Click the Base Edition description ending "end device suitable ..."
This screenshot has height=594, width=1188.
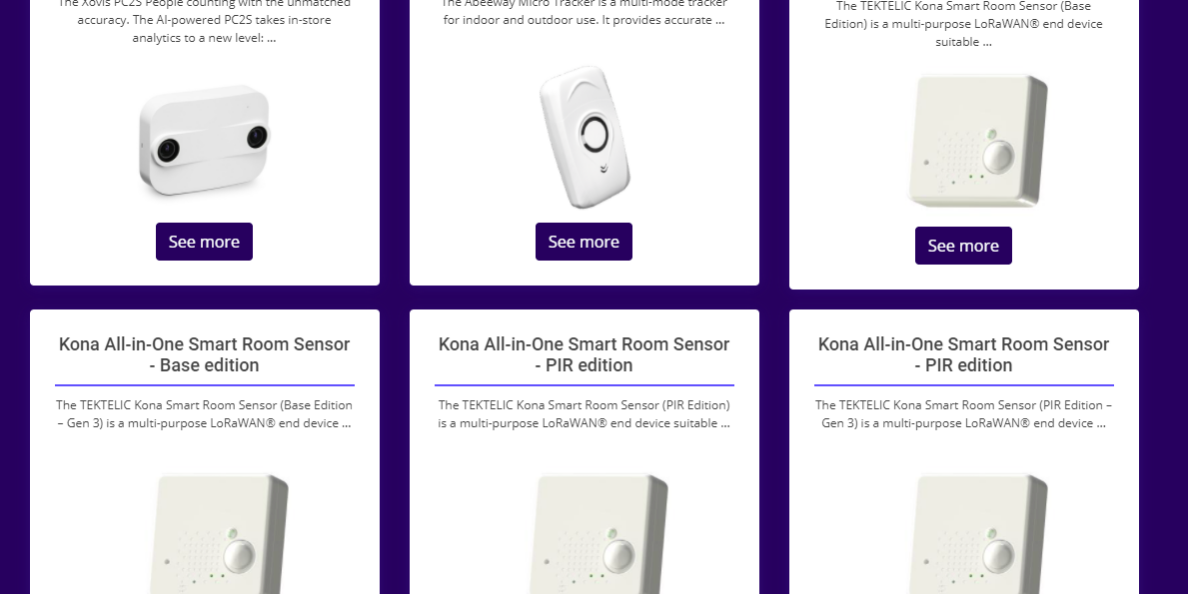click(x=963, y=24)
